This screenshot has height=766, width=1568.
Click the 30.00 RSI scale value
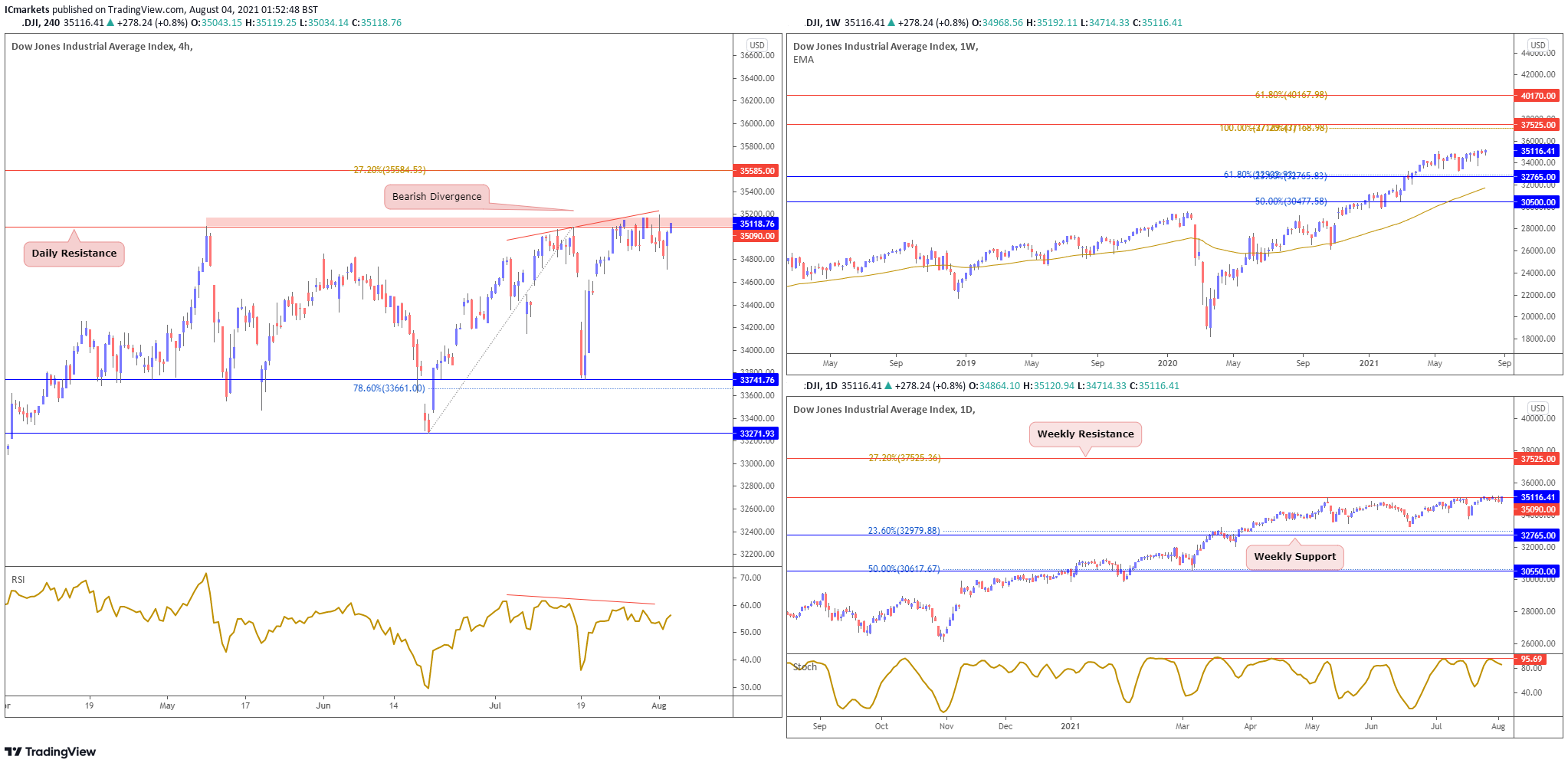click(x=750, y=688)
